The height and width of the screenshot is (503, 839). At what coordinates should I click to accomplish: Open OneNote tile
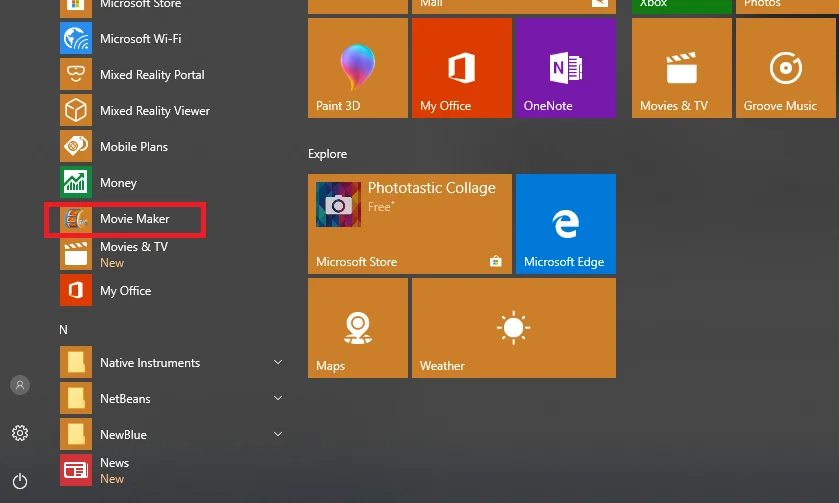[566, 68]
